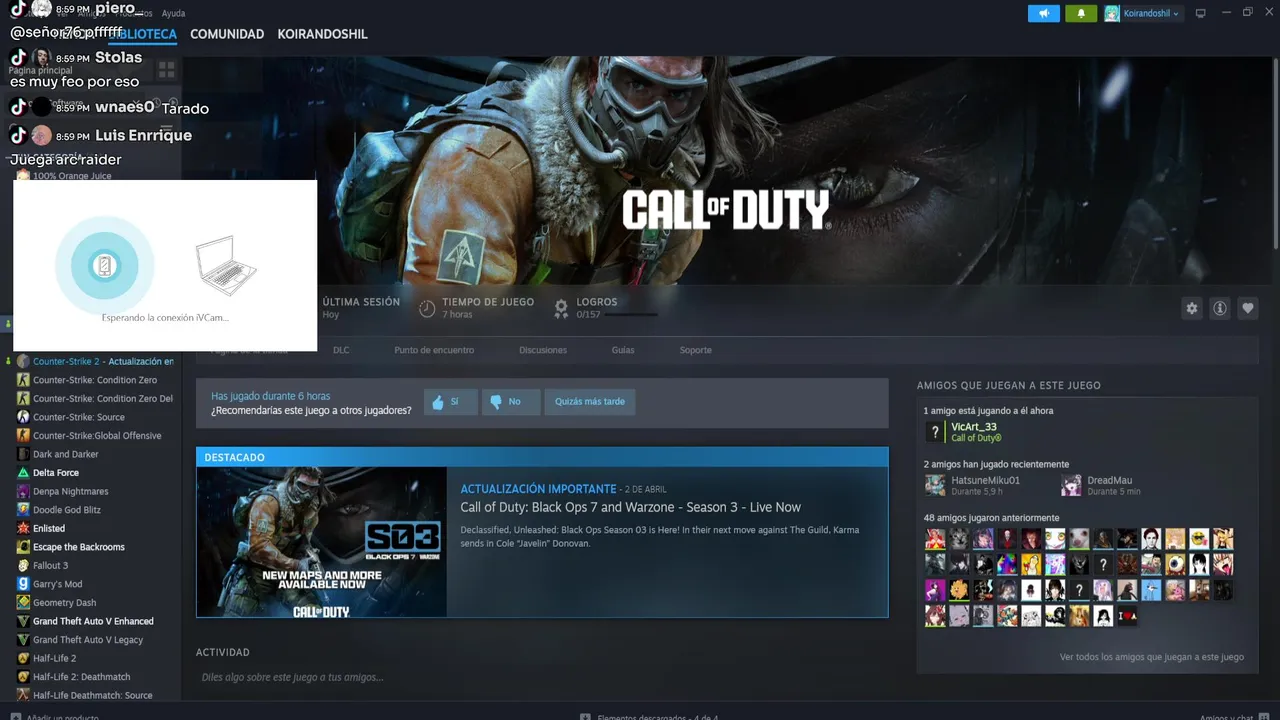This screenshot has width=1280, height=720.
Task: Click the Counter-Strike: Source icon
Action: [x=23, y=418]
